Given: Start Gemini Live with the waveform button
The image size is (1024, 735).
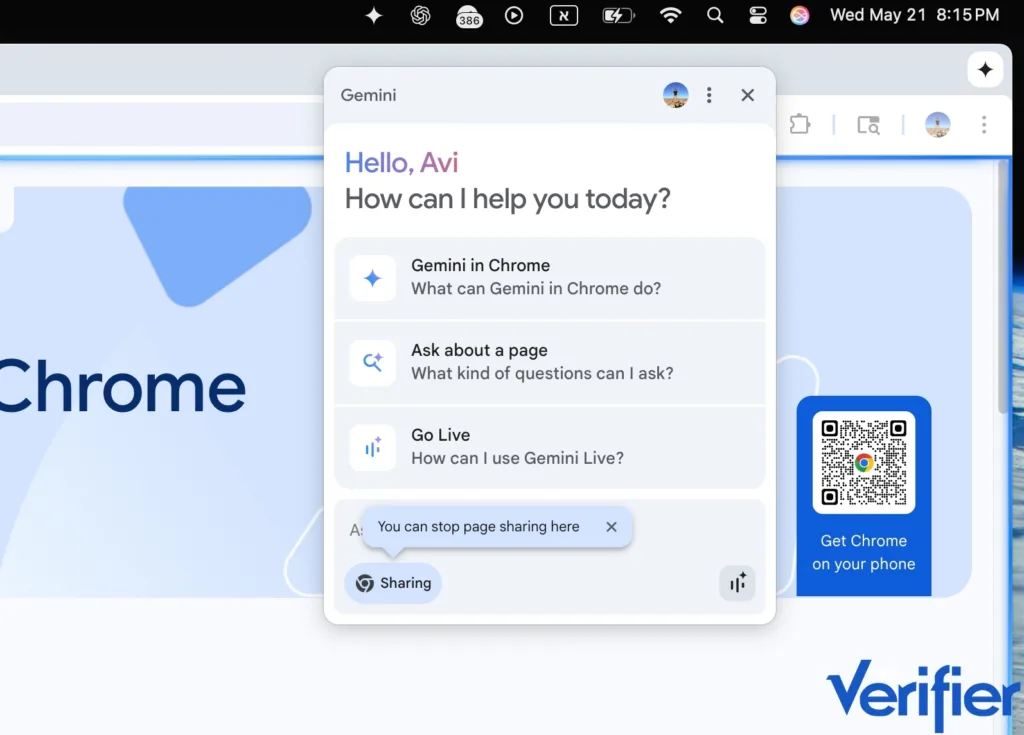Looking at the screenshot, I should (x=737, y=583).
